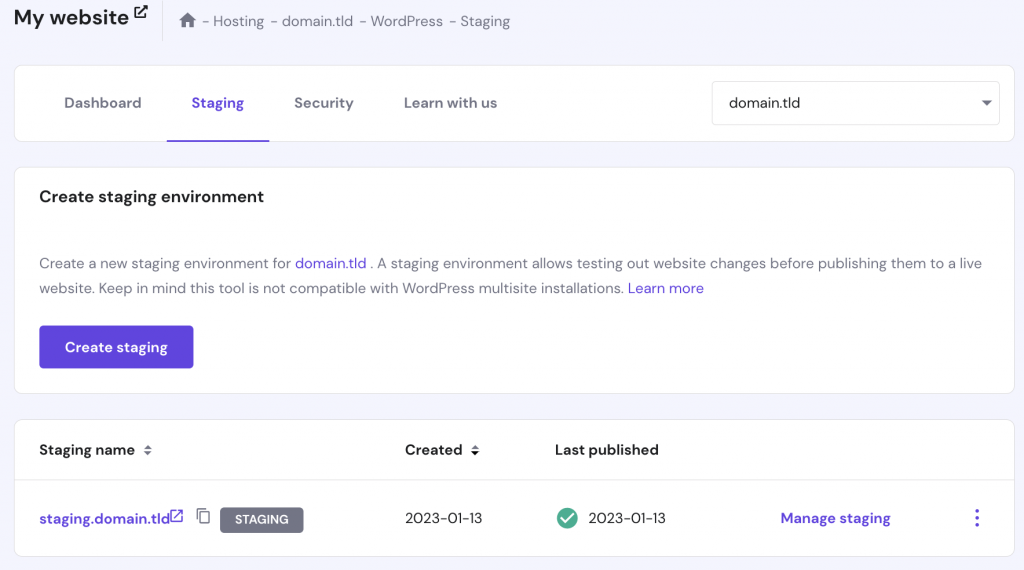This screenshot has width=1024, height=570.
Task: Sort by Staging name column arrows
Action: click(148, 451)
